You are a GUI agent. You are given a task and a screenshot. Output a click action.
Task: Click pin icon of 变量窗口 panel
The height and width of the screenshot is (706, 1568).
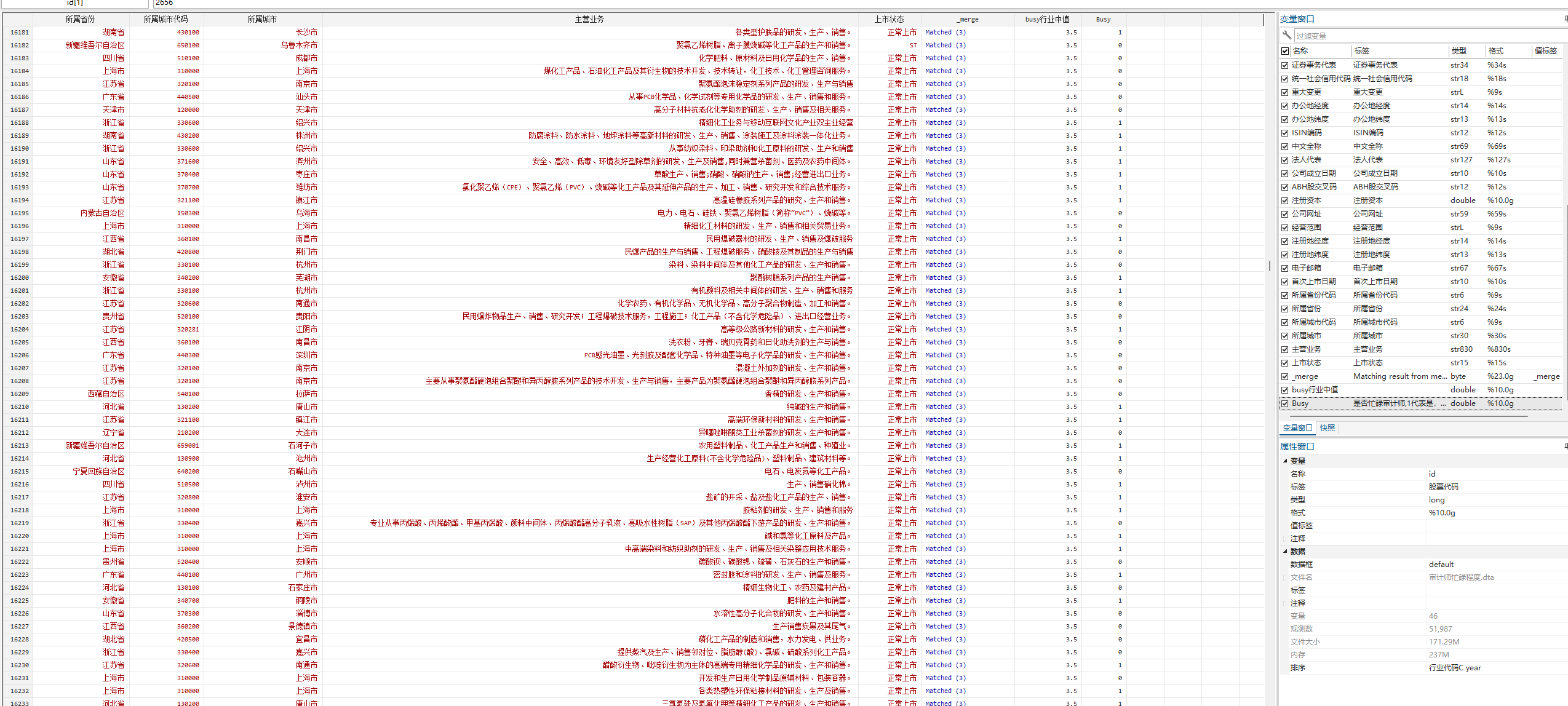(x=1566, y=19)
